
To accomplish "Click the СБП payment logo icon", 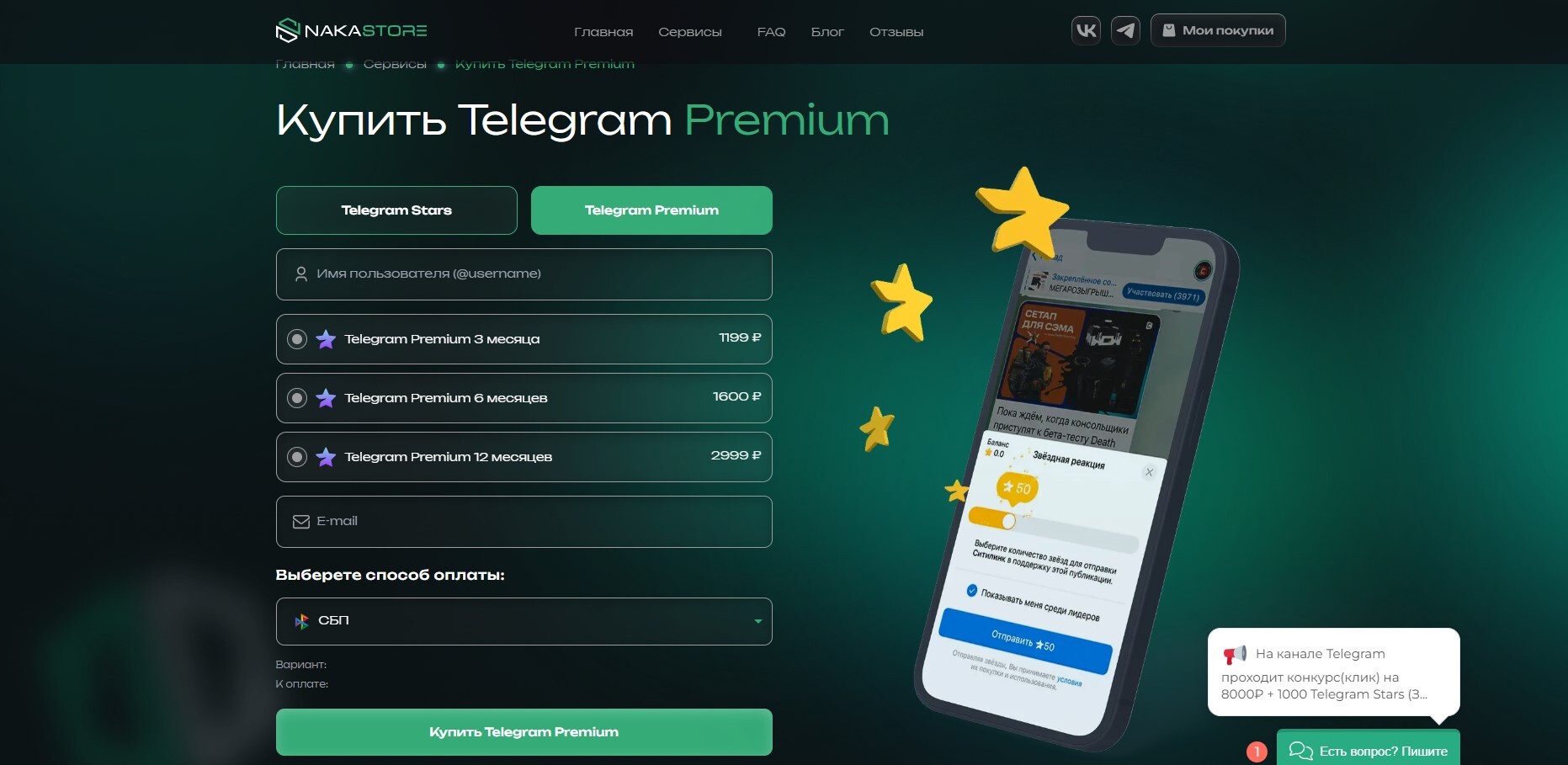I will point(301,621).
